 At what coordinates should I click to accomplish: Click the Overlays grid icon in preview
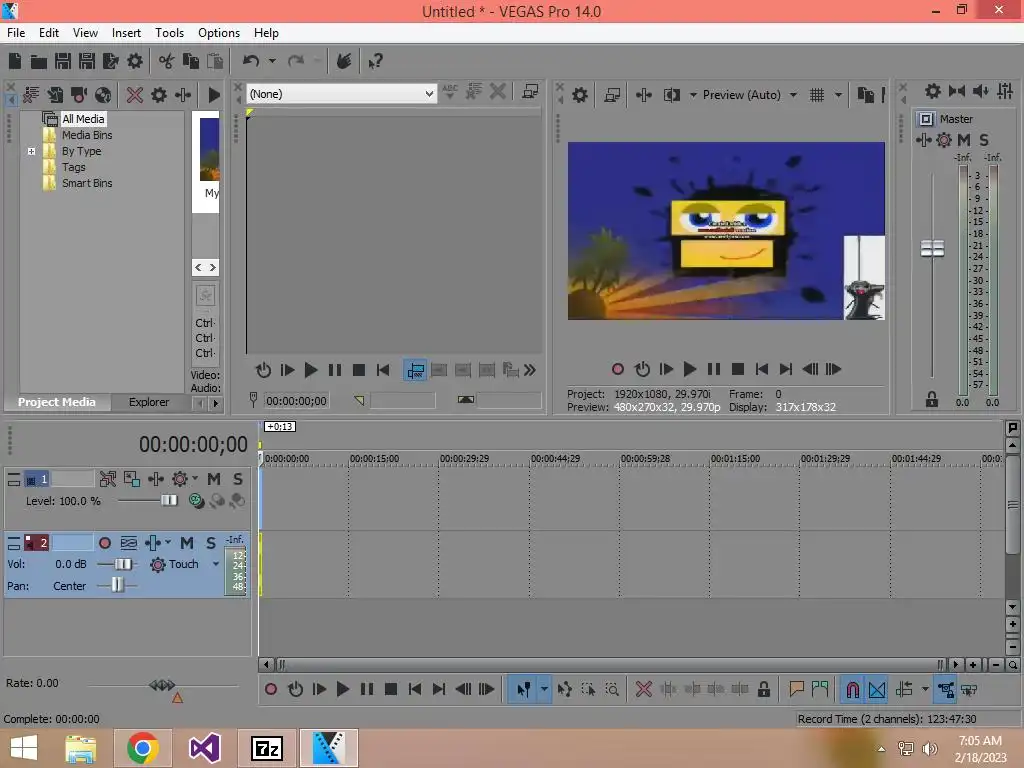click(x=816, y=95)
